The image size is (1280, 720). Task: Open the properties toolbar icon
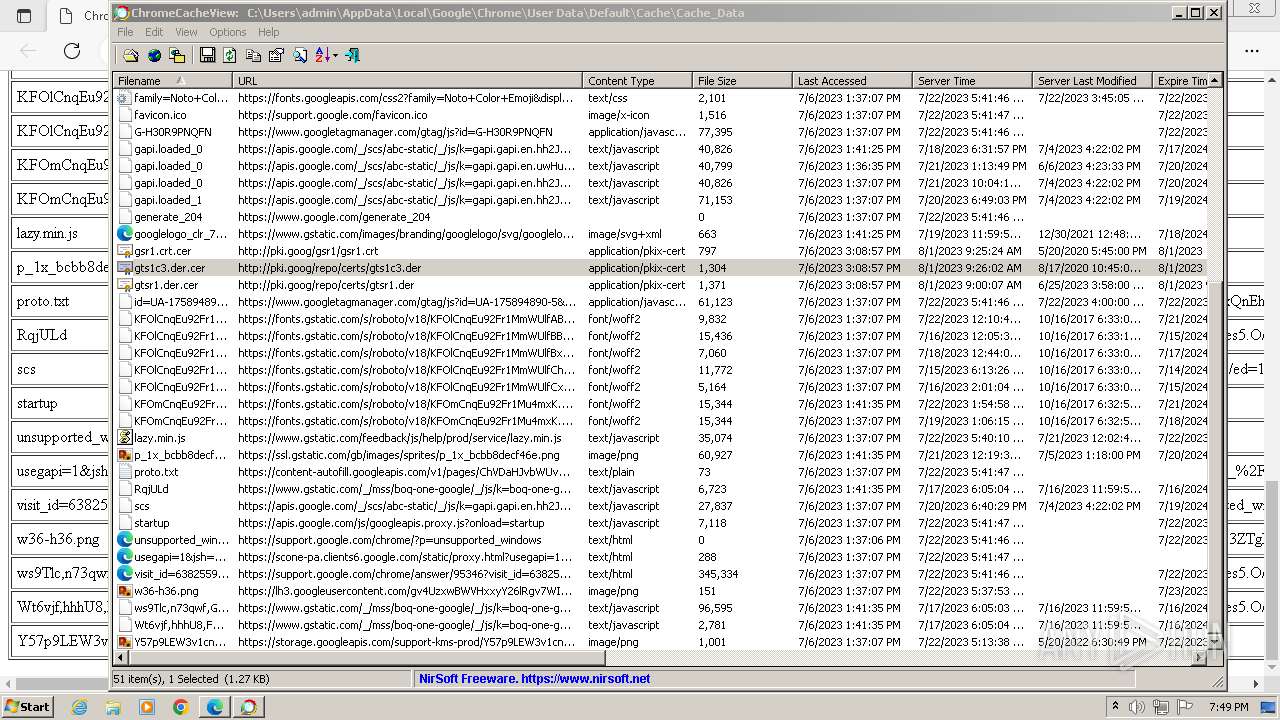point(276,56)
